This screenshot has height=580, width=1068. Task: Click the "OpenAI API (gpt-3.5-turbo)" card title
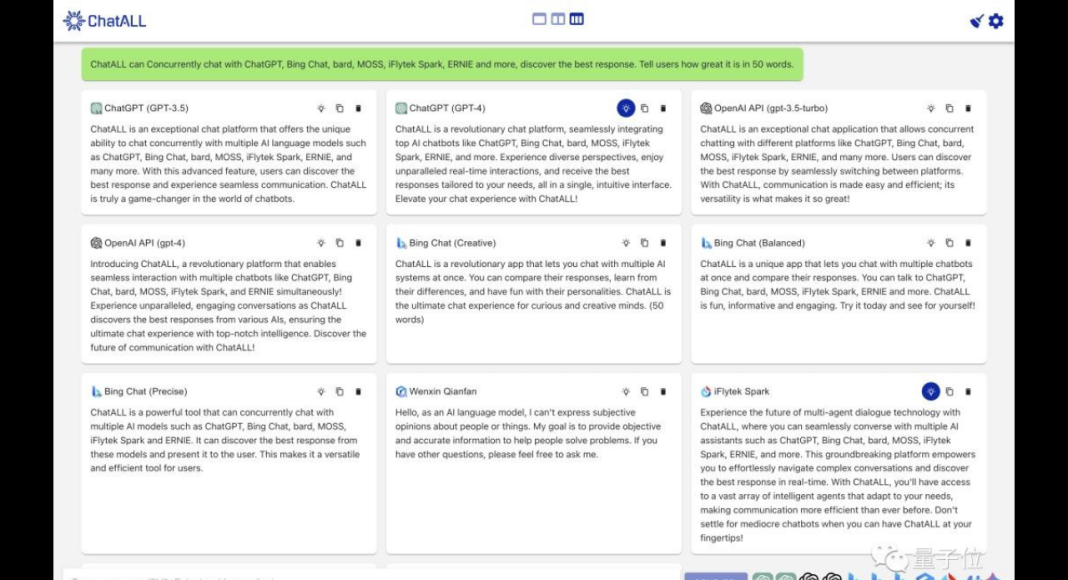pos(770,108)
